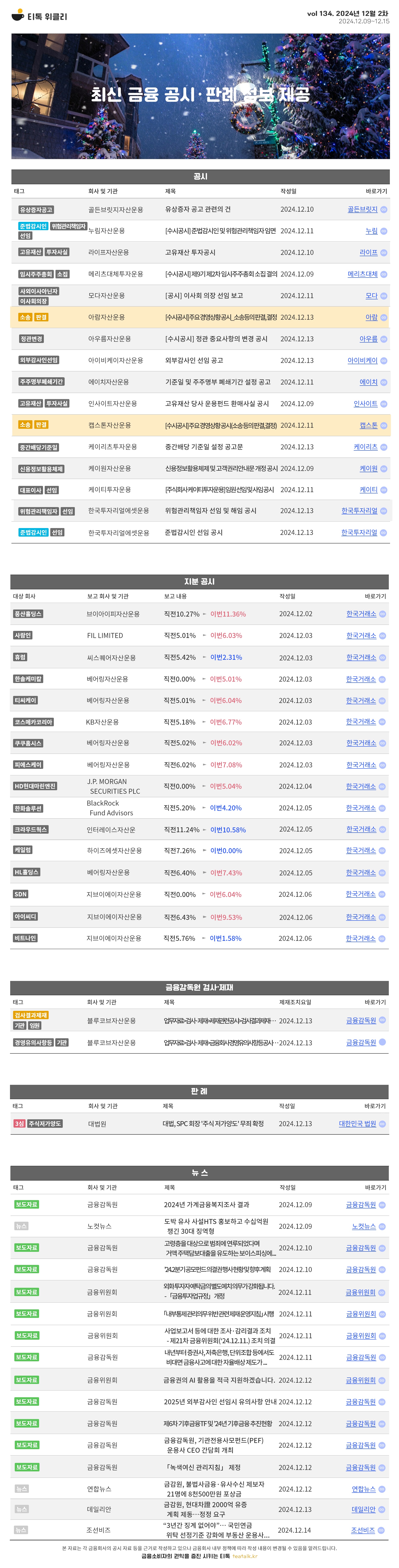Click the 검사결과제재 tag
399x1568 pixels.
[31, 1015]
